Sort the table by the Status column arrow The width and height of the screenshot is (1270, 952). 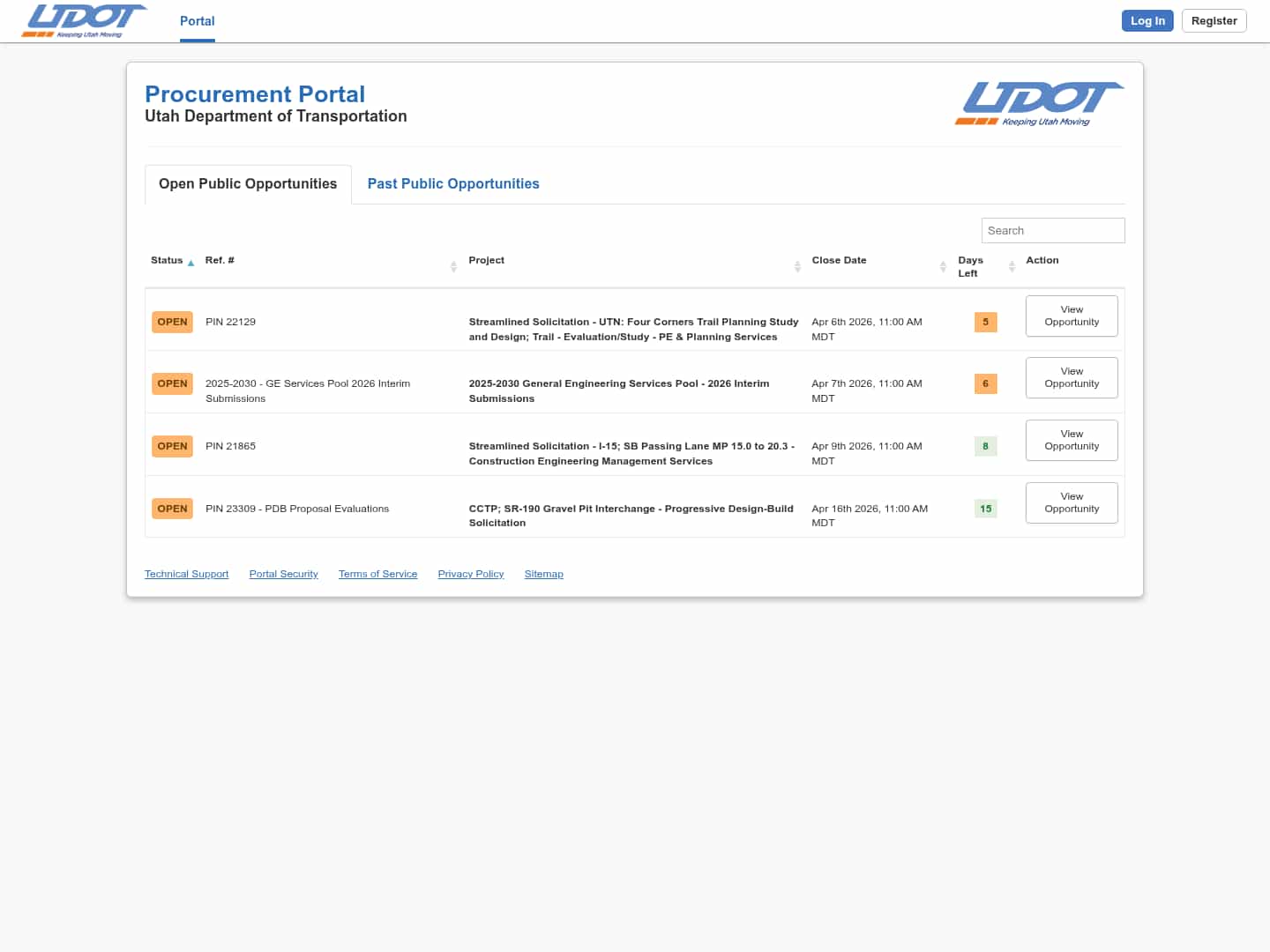[190, 263]
